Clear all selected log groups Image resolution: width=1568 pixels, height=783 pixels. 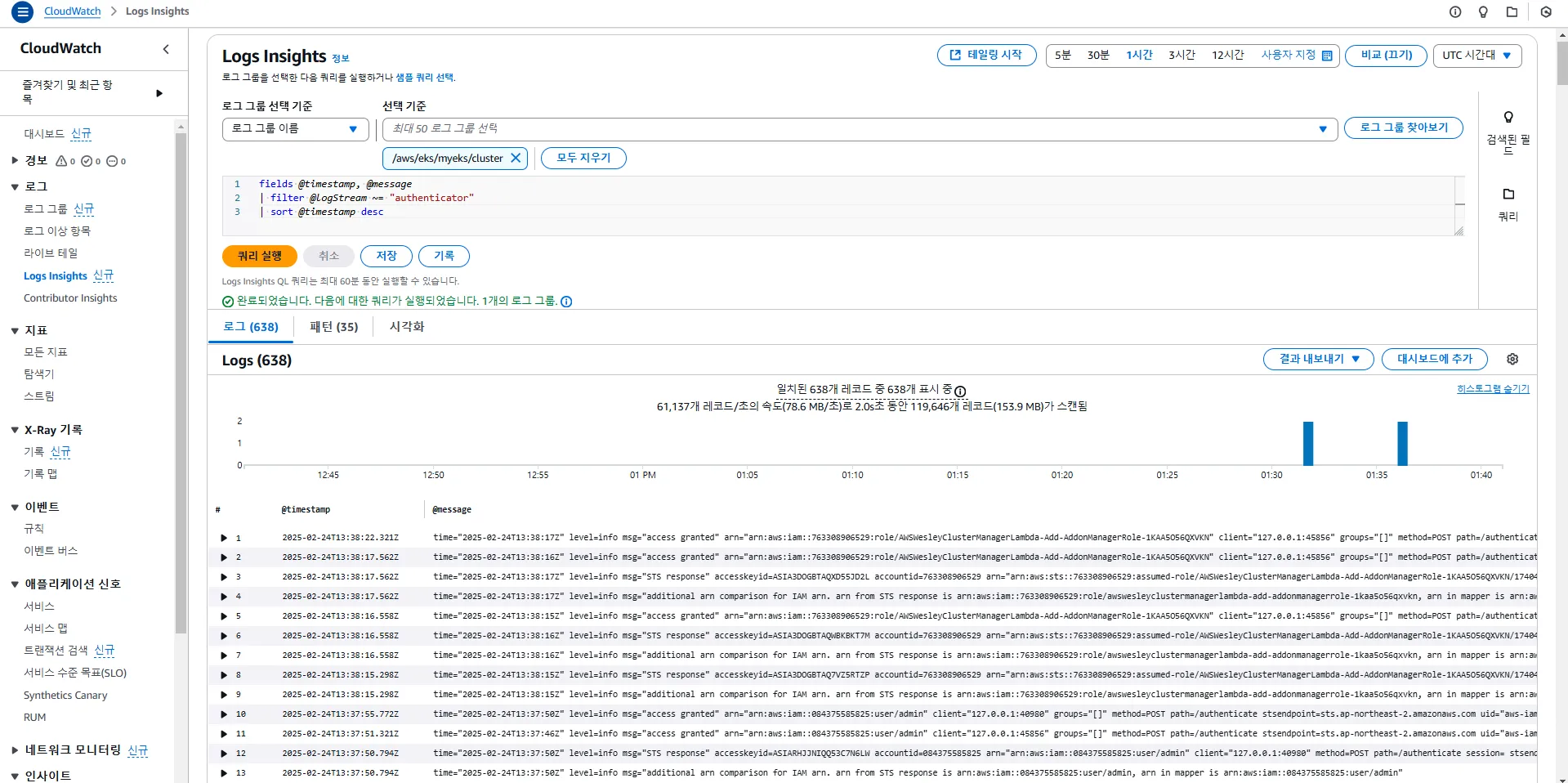tap(583, 158)
